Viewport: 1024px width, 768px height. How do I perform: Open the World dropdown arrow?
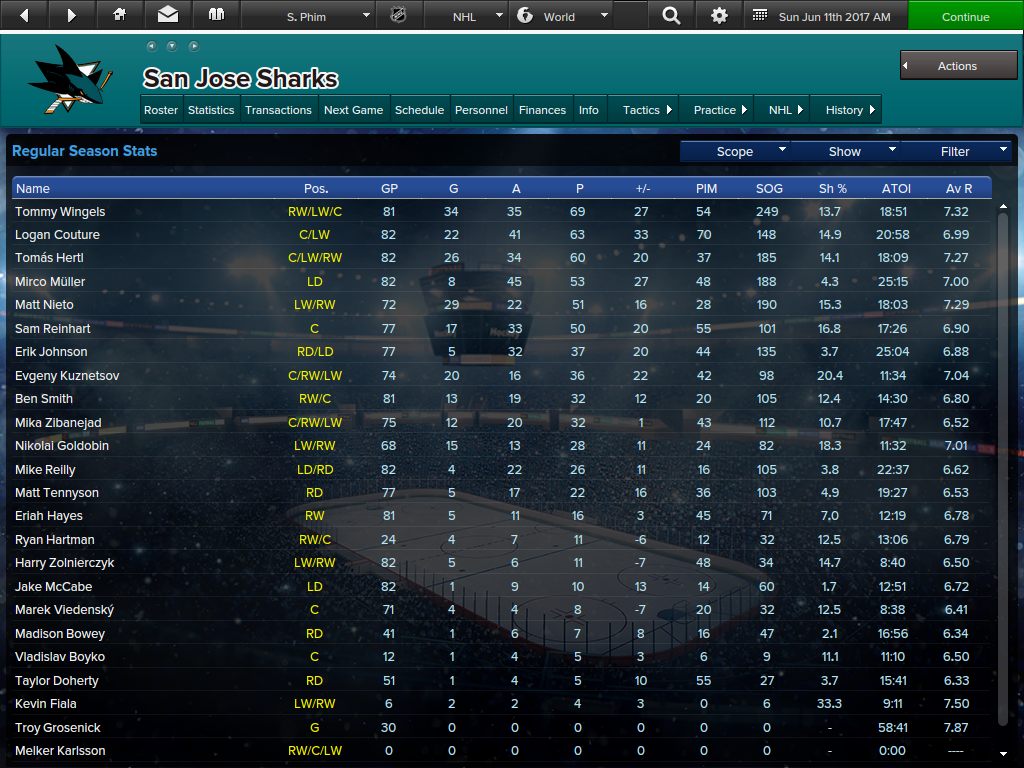(604, 15)
